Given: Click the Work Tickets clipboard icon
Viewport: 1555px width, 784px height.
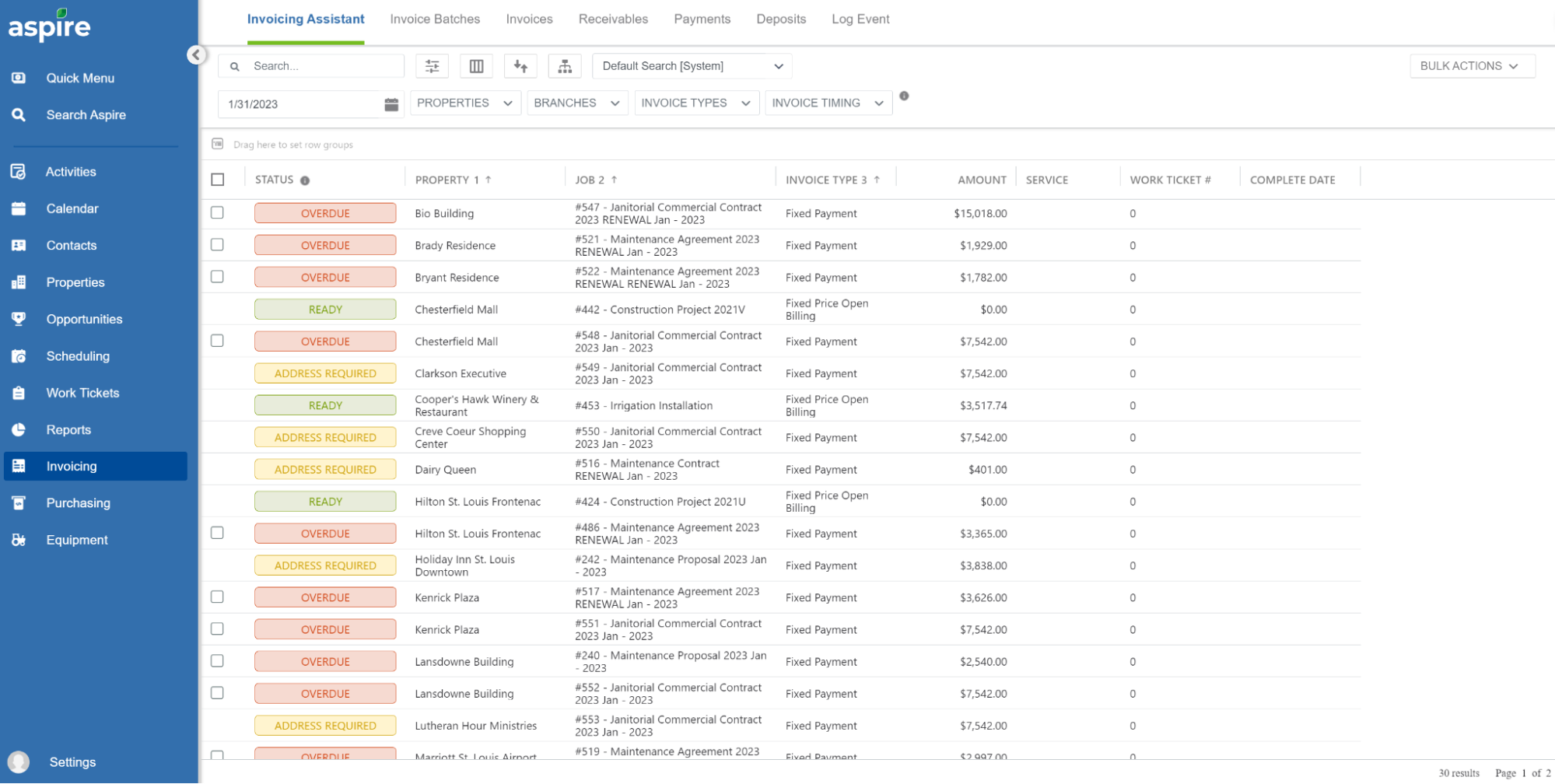Looking at the screenshot, I should (x=19, y=393).
